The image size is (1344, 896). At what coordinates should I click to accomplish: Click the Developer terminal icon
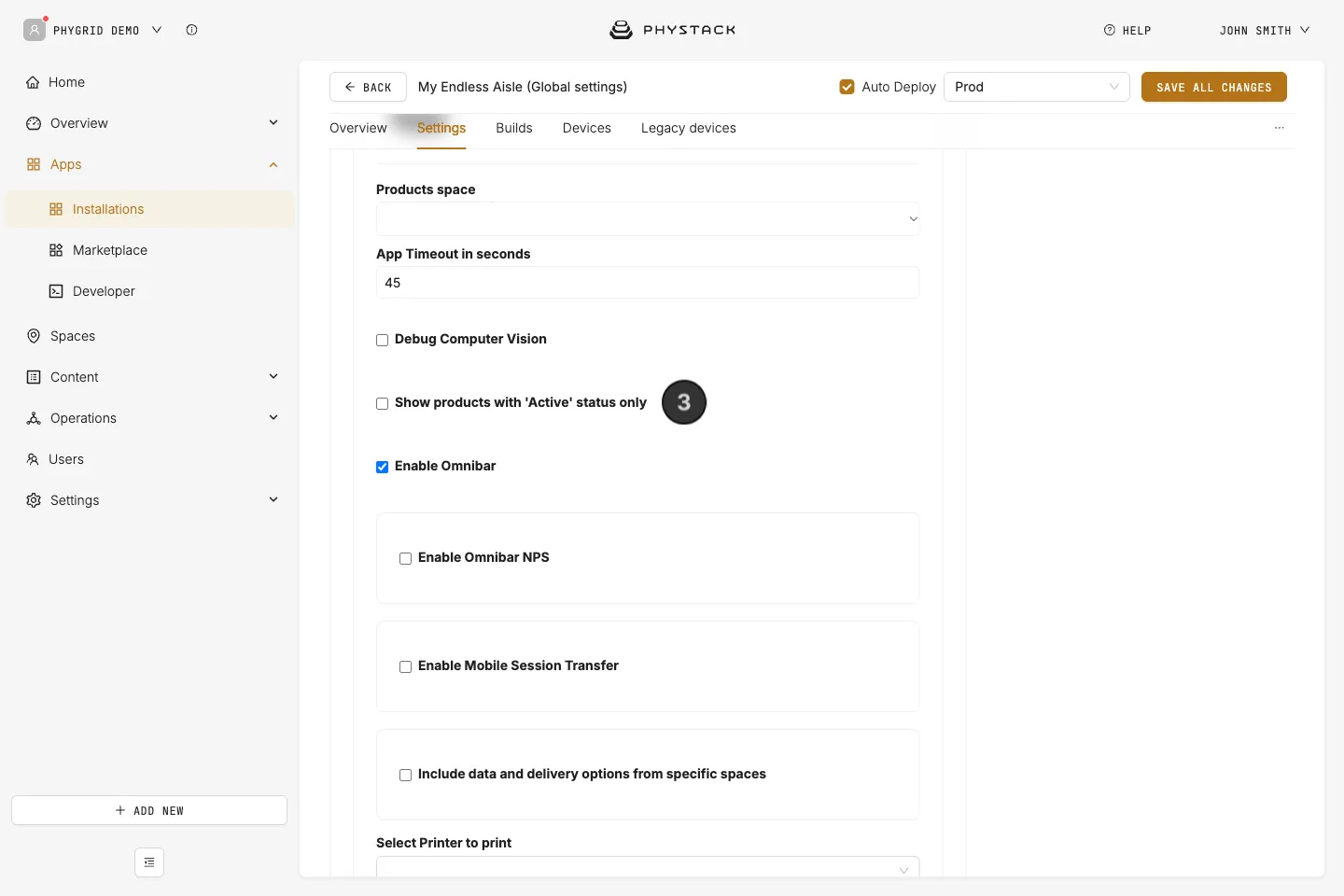pyautogui.click(x=56, y=291)
